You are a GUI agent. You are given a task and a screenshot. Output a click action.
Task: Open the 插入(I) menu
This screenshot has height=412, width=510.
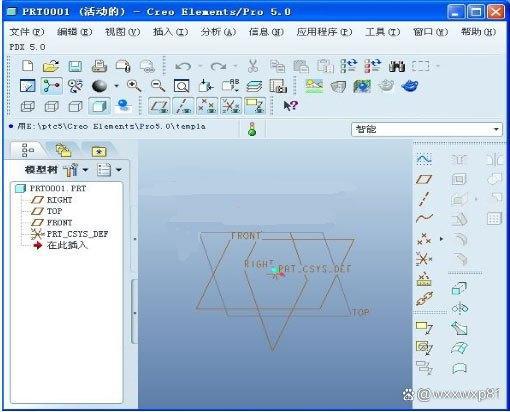click(x=170, y=32)
